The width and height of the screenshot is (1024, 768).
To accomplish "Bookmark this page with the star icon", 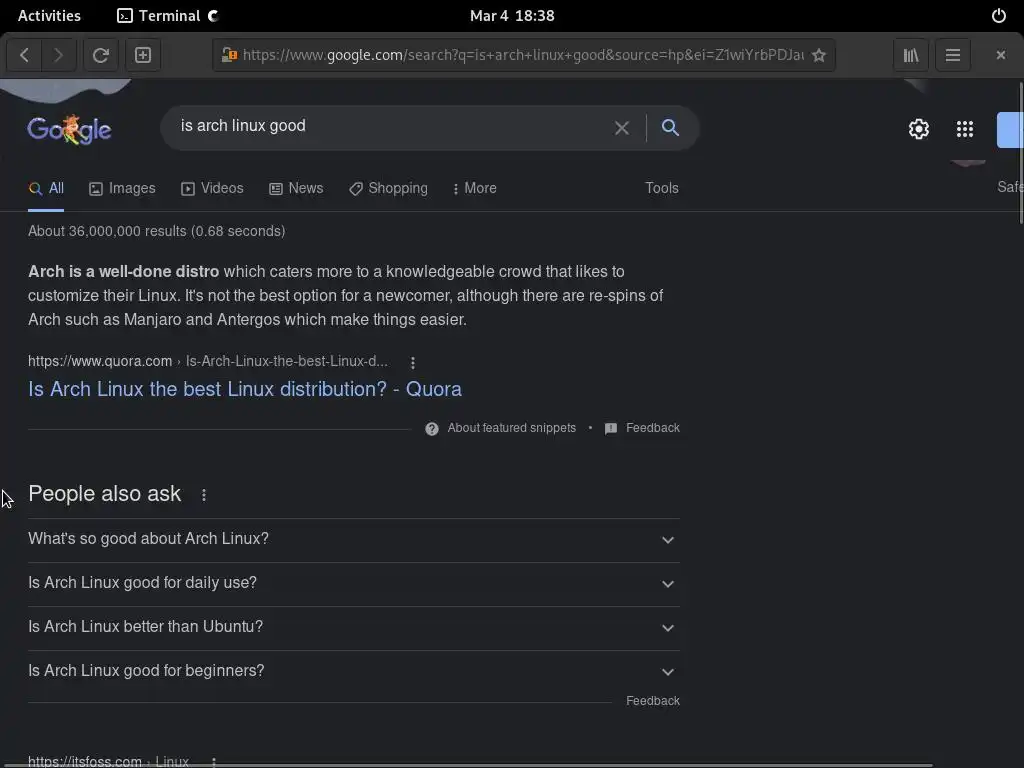I will coord(818,56).
